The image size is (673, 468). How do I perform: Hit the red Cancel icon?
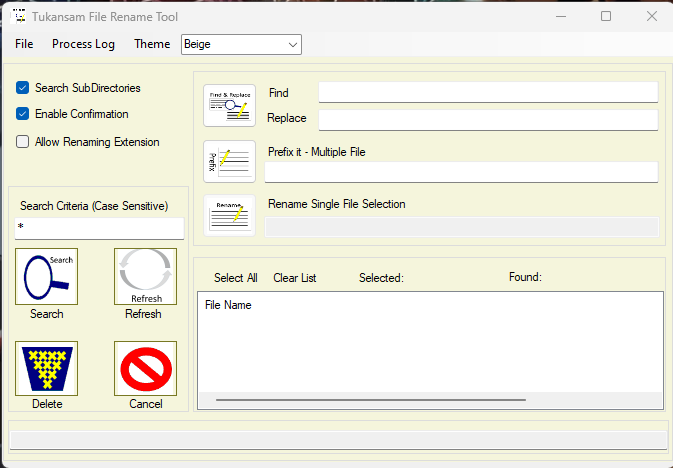point(145,368)
